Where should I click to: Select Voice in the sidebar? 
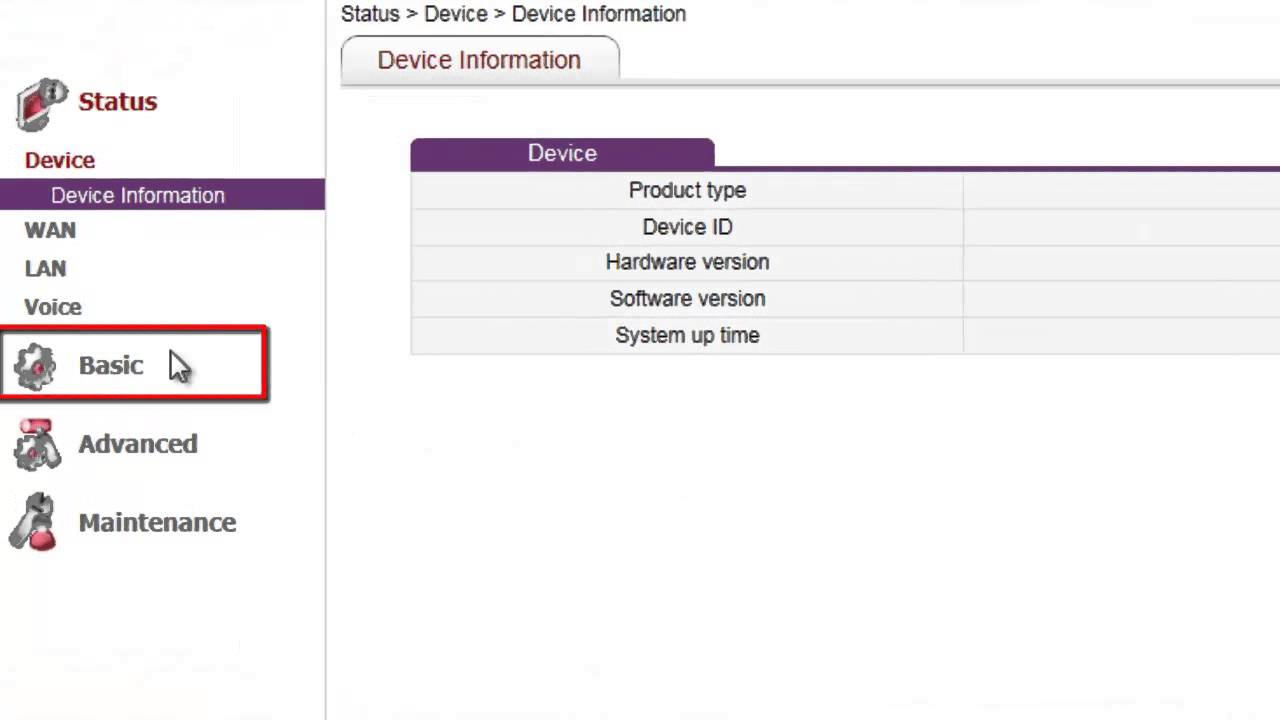tap(53, 307)
